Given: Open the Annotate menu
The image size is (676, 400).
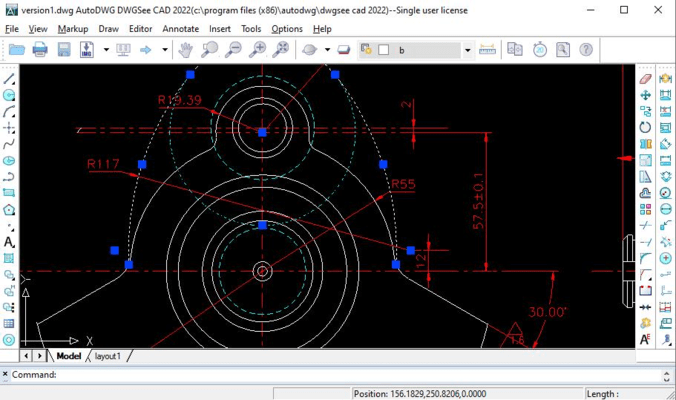Looking at the screenshot, I should point(181,29).
